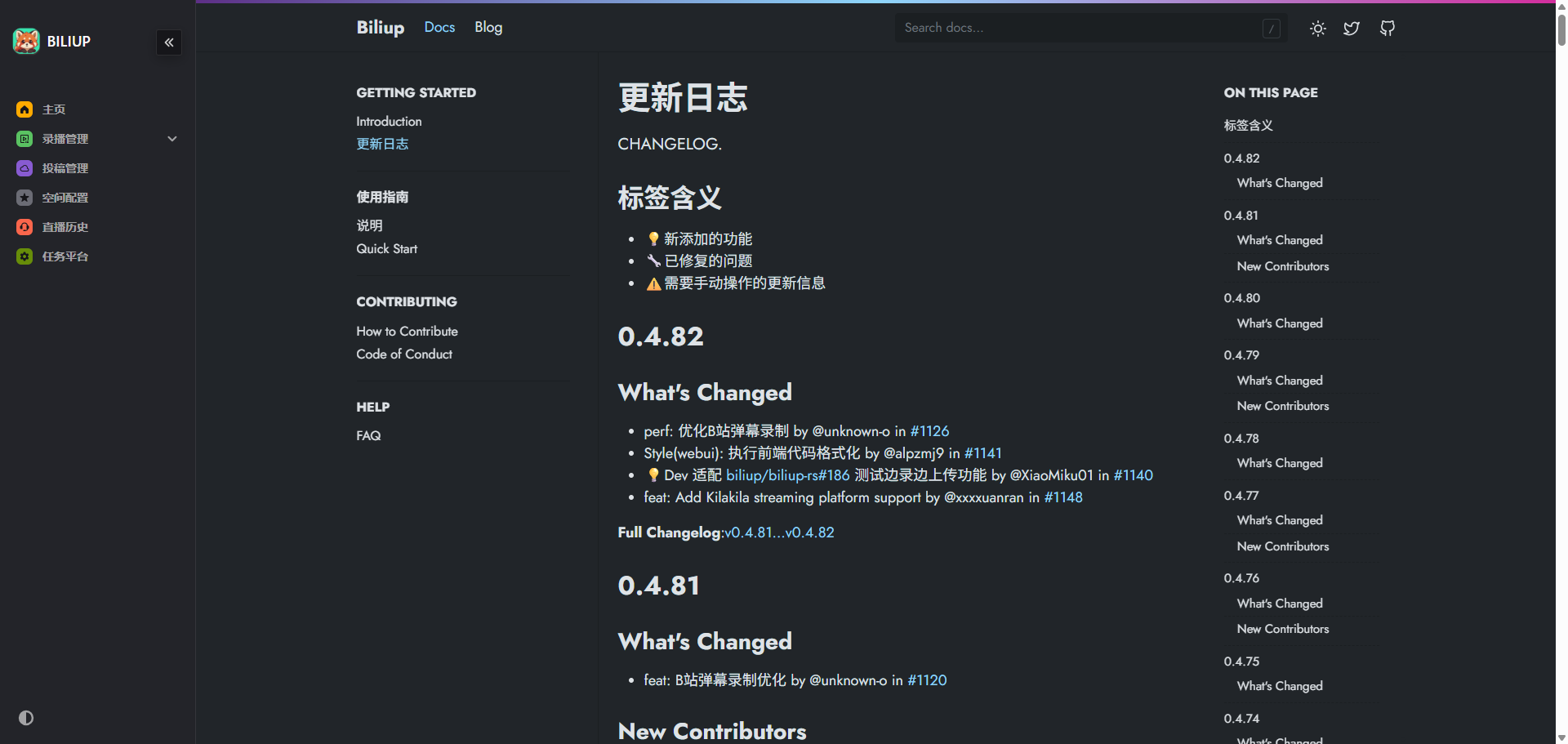The image size is (1568, 744).
Task: Toggle dark mode half-circle icon at sidebar bottom
Action: pyautogui.click(x=26, y=718)
